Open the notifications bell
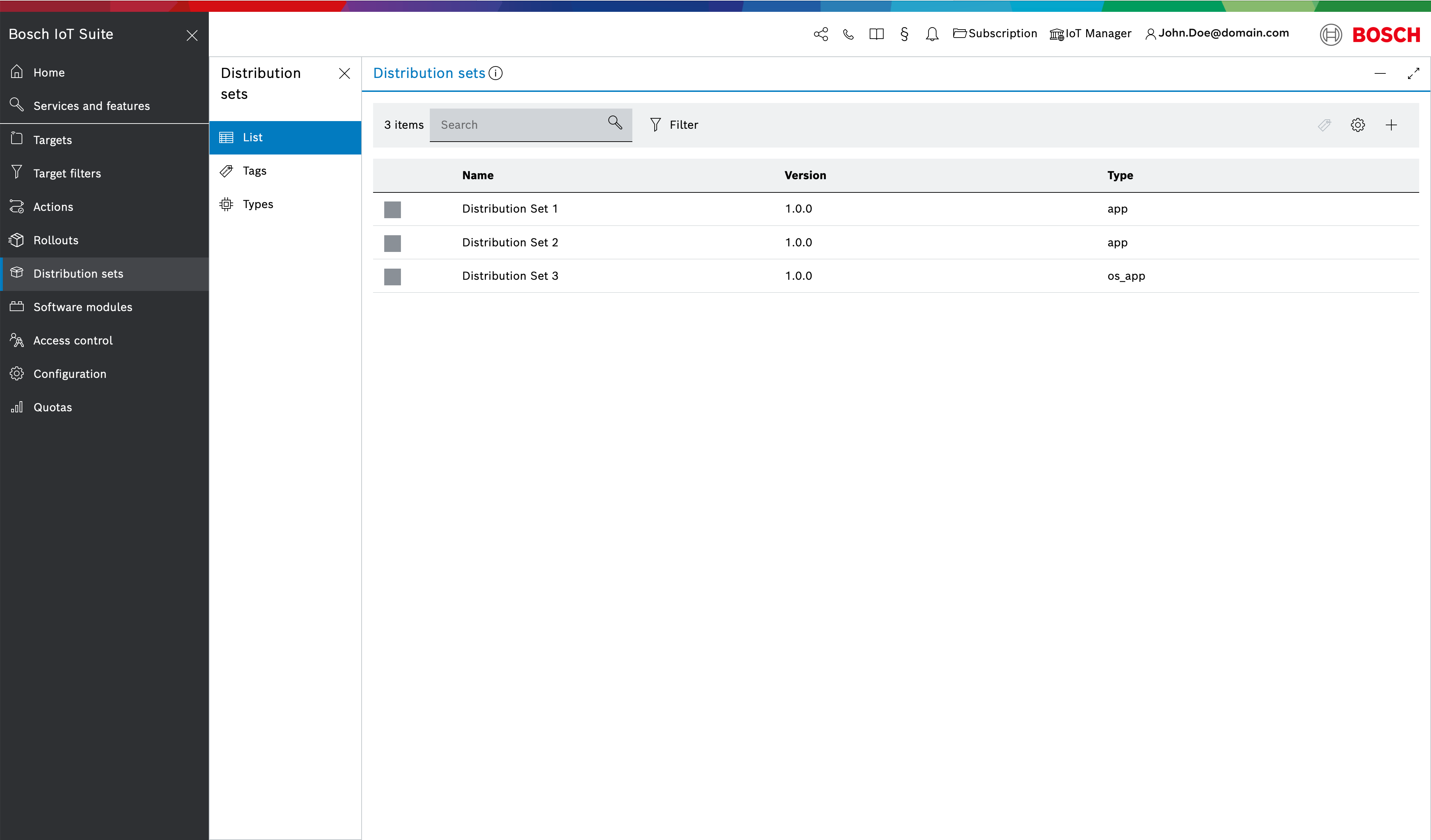The width and height of the screenshot is (1431, 840). coord(932,34)
